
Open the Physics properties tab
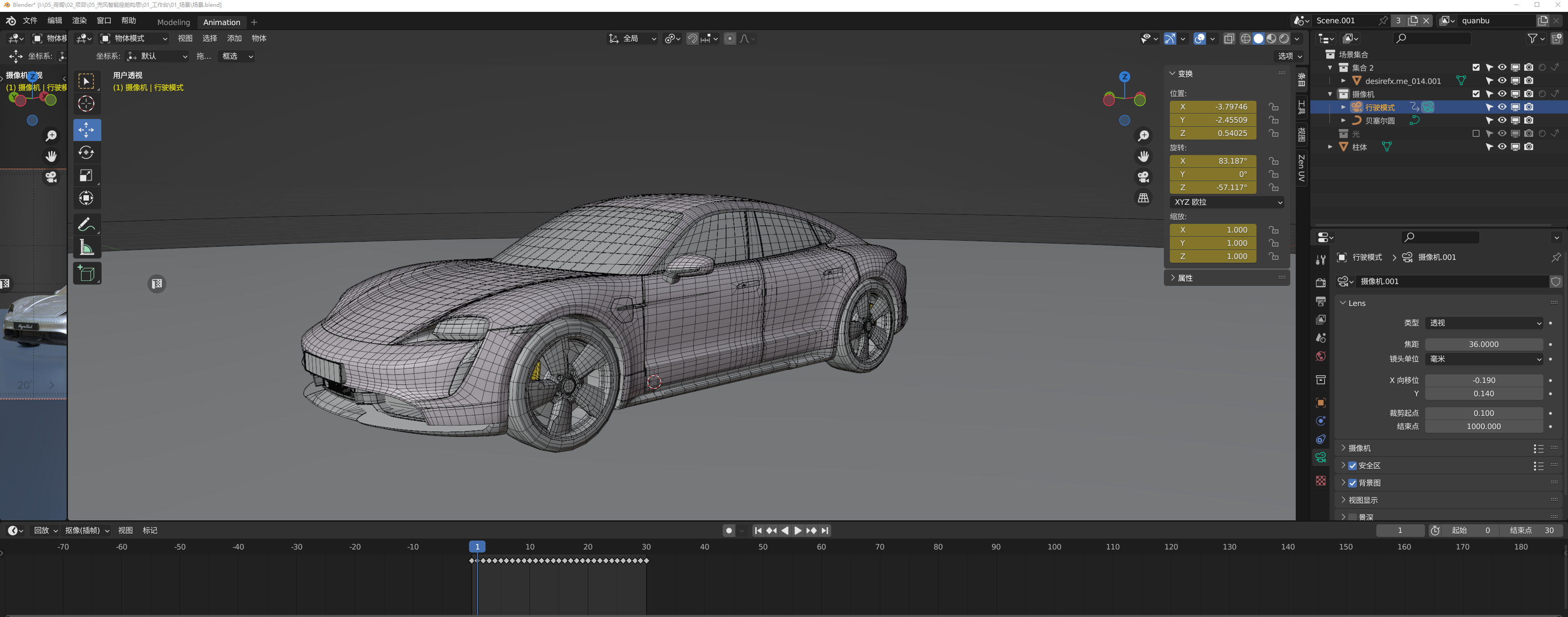(1320, 420)
